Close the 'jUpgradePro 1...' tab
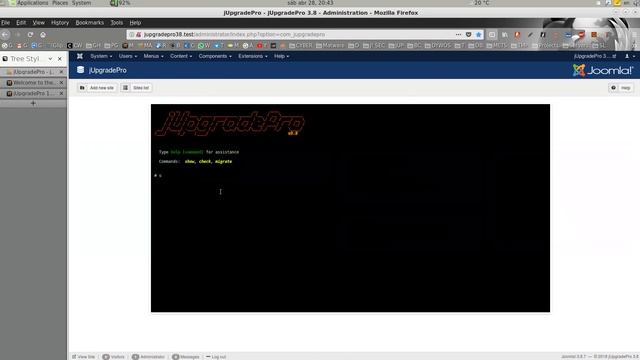 point(62,93)
